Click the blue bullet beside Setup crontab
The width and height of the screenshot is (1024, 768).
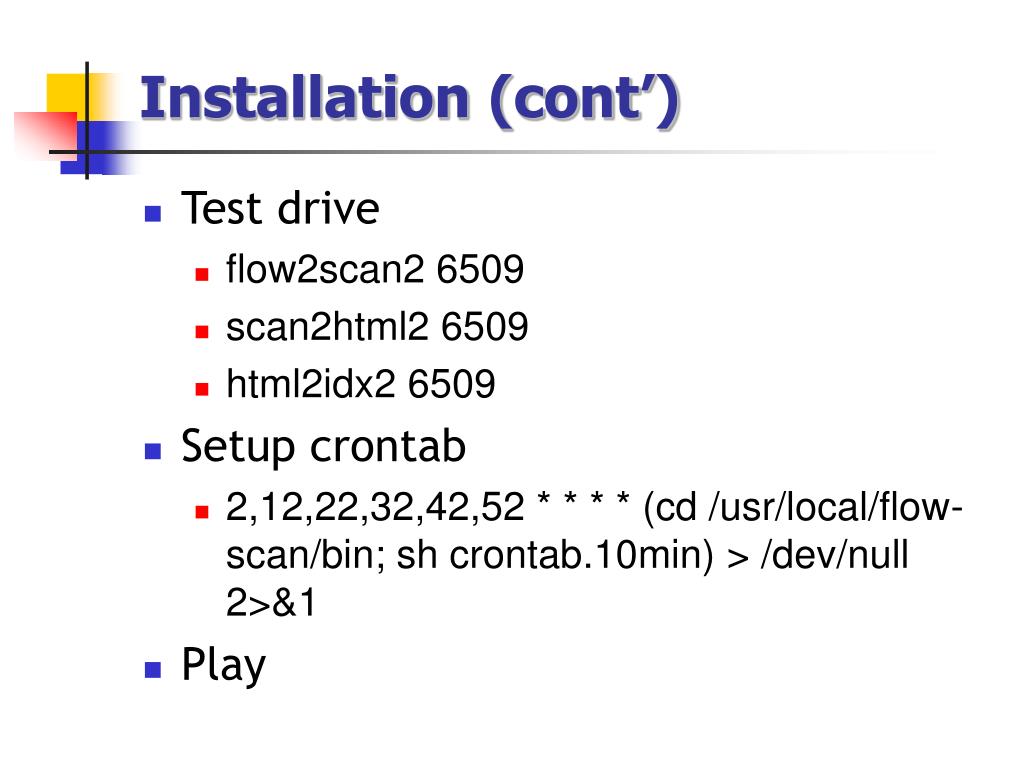point(153,451)
